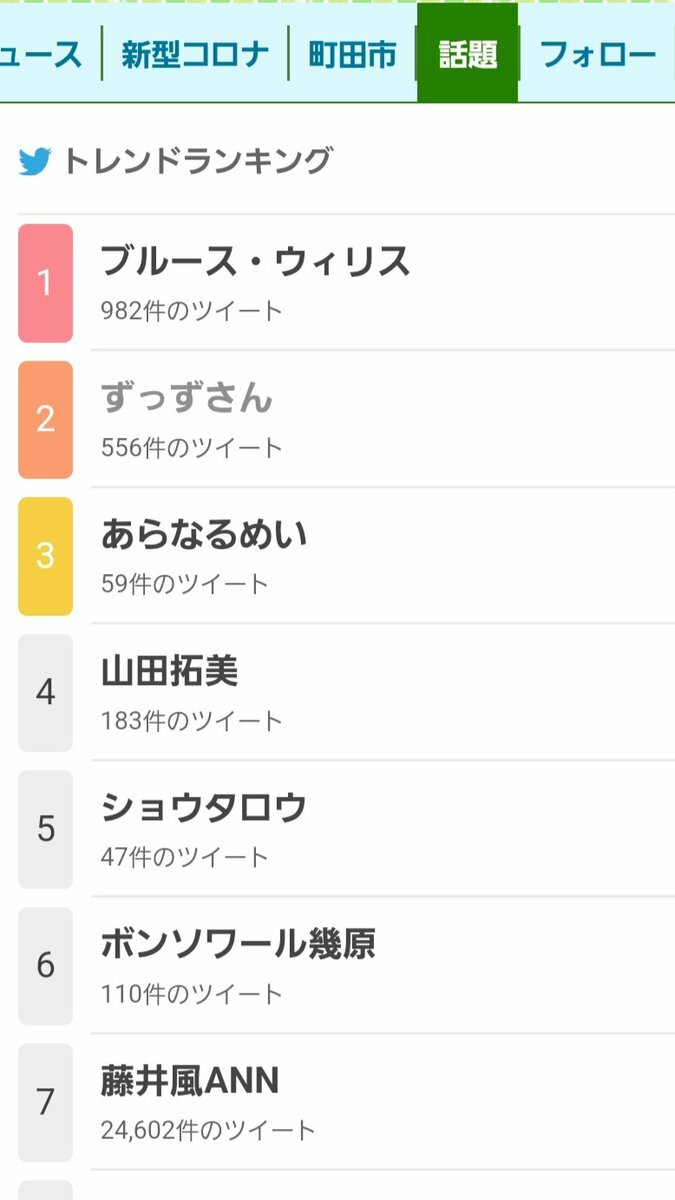Tap the gray rank 7 badge
Viewport: 675px width, 1200px height.
point(45,1102)
